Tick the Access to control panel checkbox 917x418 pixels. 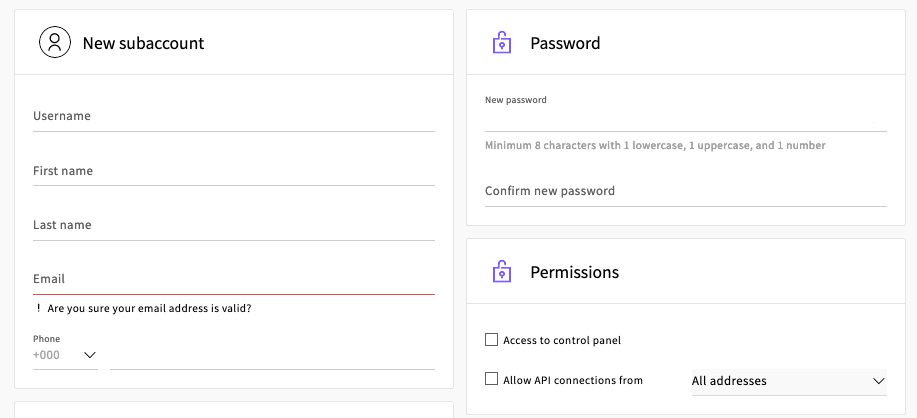coord(491,340)
